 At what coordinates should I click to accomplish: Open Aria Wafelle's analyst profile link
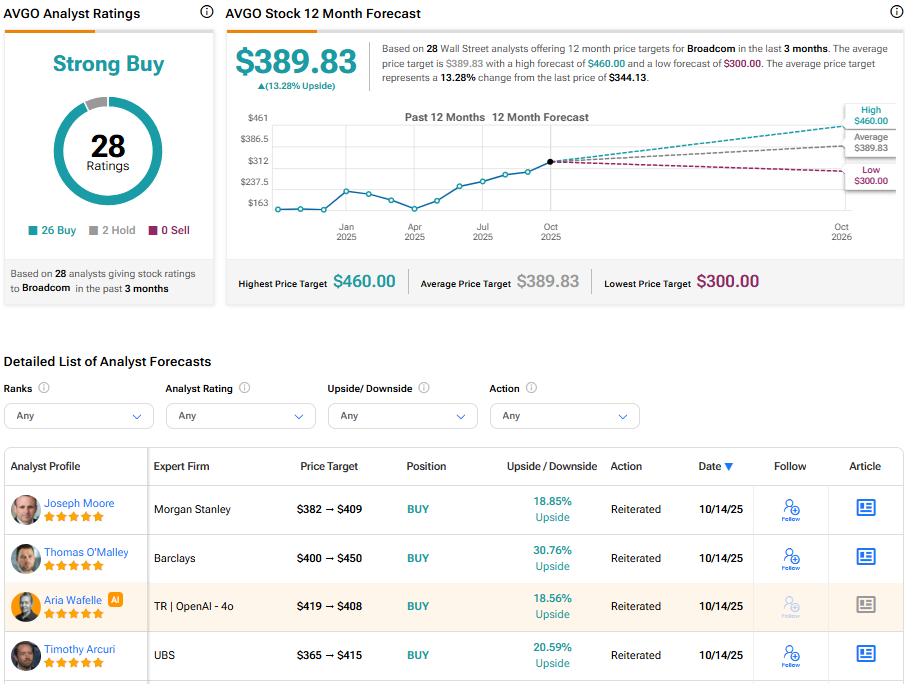point(72,600)
